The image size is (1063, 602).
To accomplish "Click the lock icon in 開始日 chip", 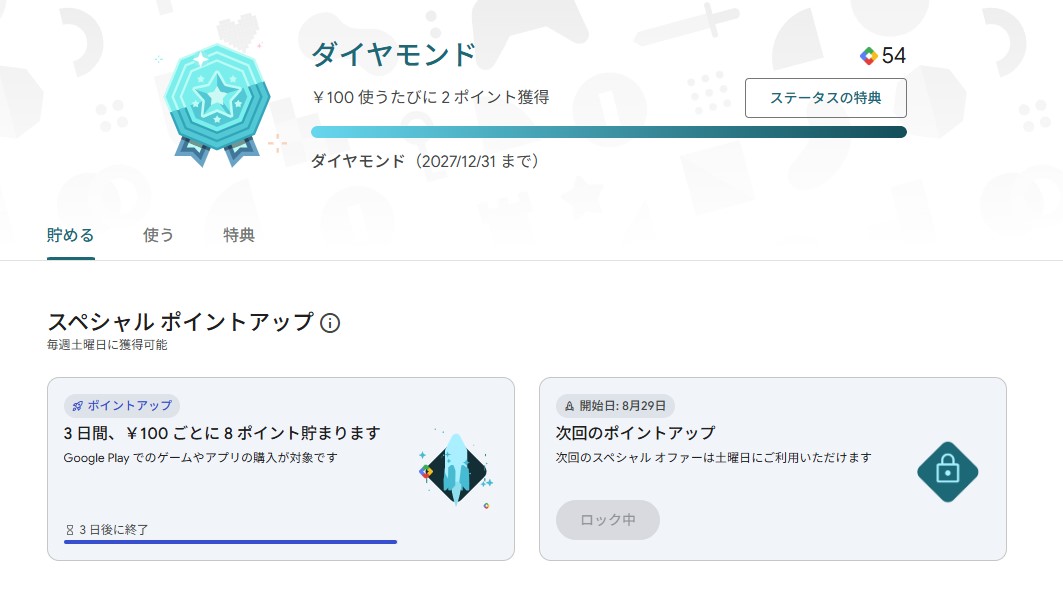I will click(x=569, y=406).
